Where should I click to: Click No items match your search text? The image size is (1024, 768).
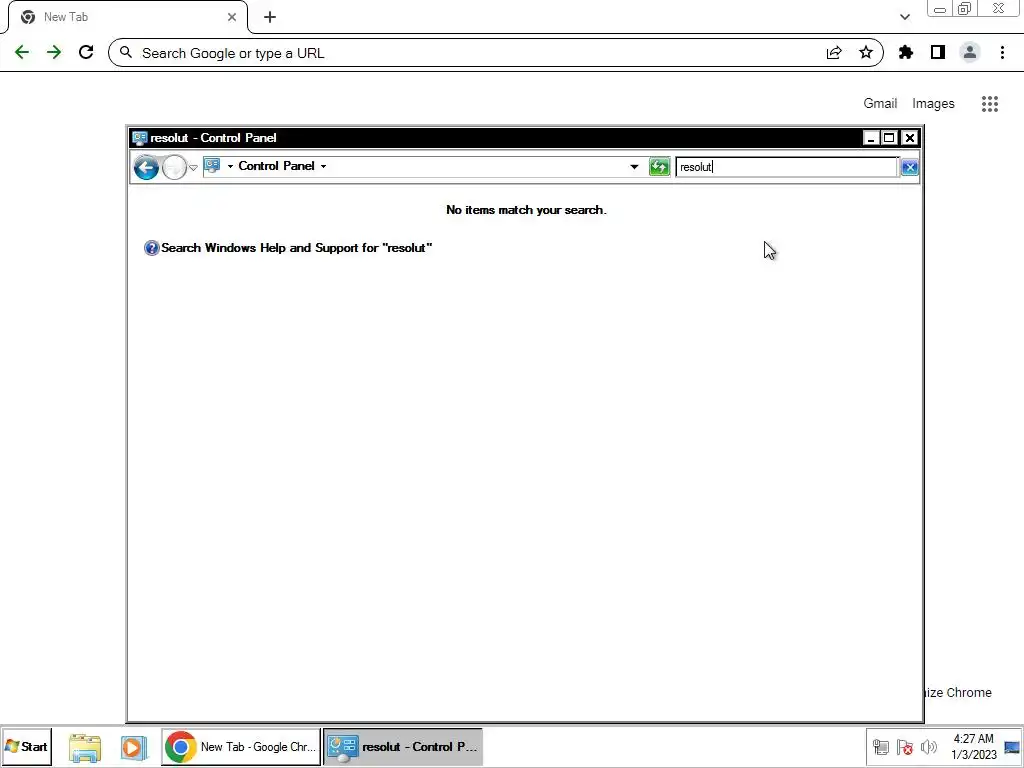point(526,210)
